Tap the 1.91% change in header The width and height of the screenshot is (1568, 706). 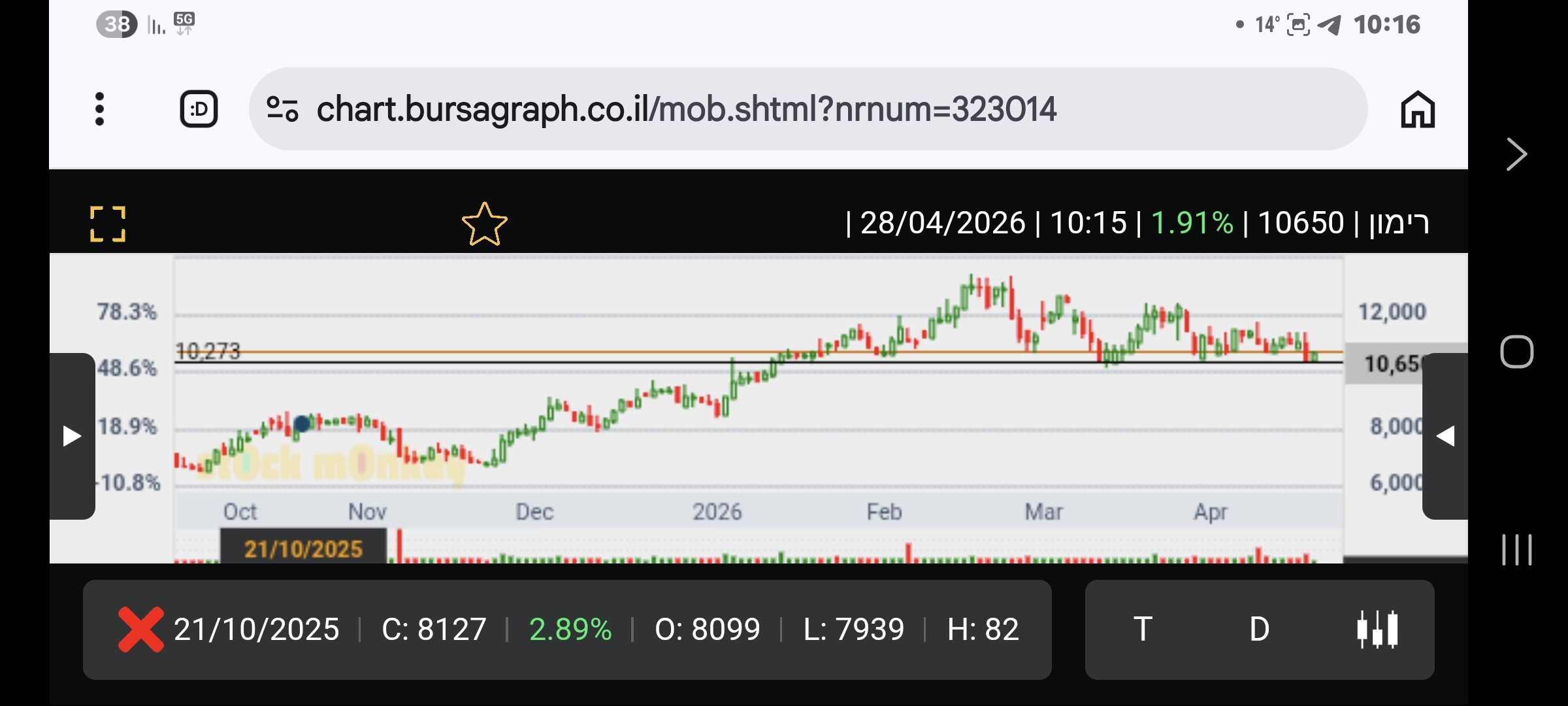1191,223
